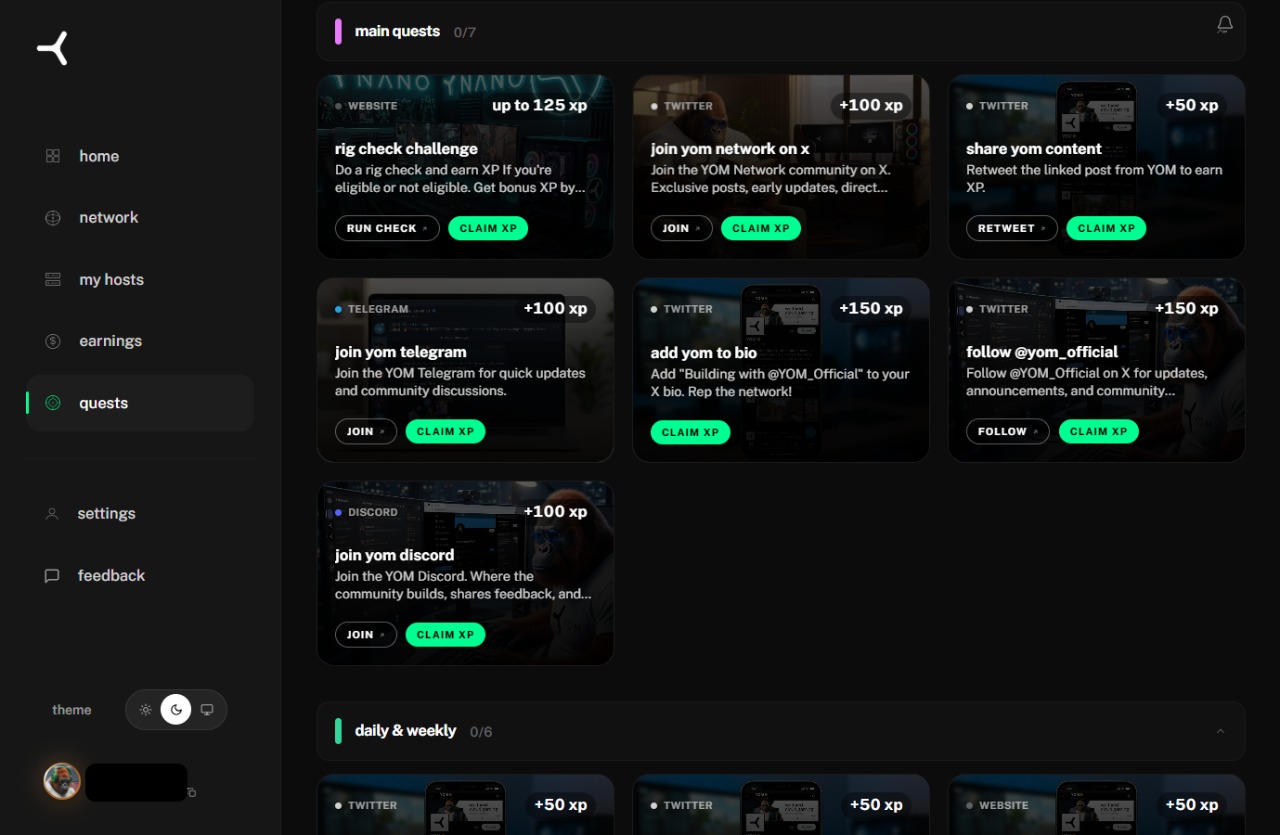This screenshot has height=835, width=1280.
Task: Collapse the main quests section header
Action: (781, 31)
